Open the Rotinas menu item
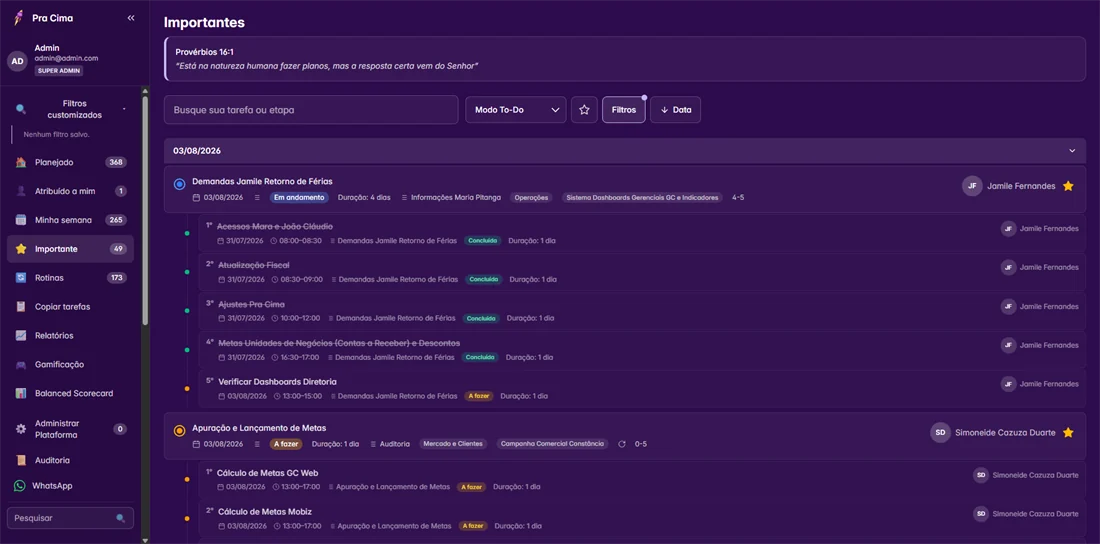The image size is (1100, 544). point(70,278)
